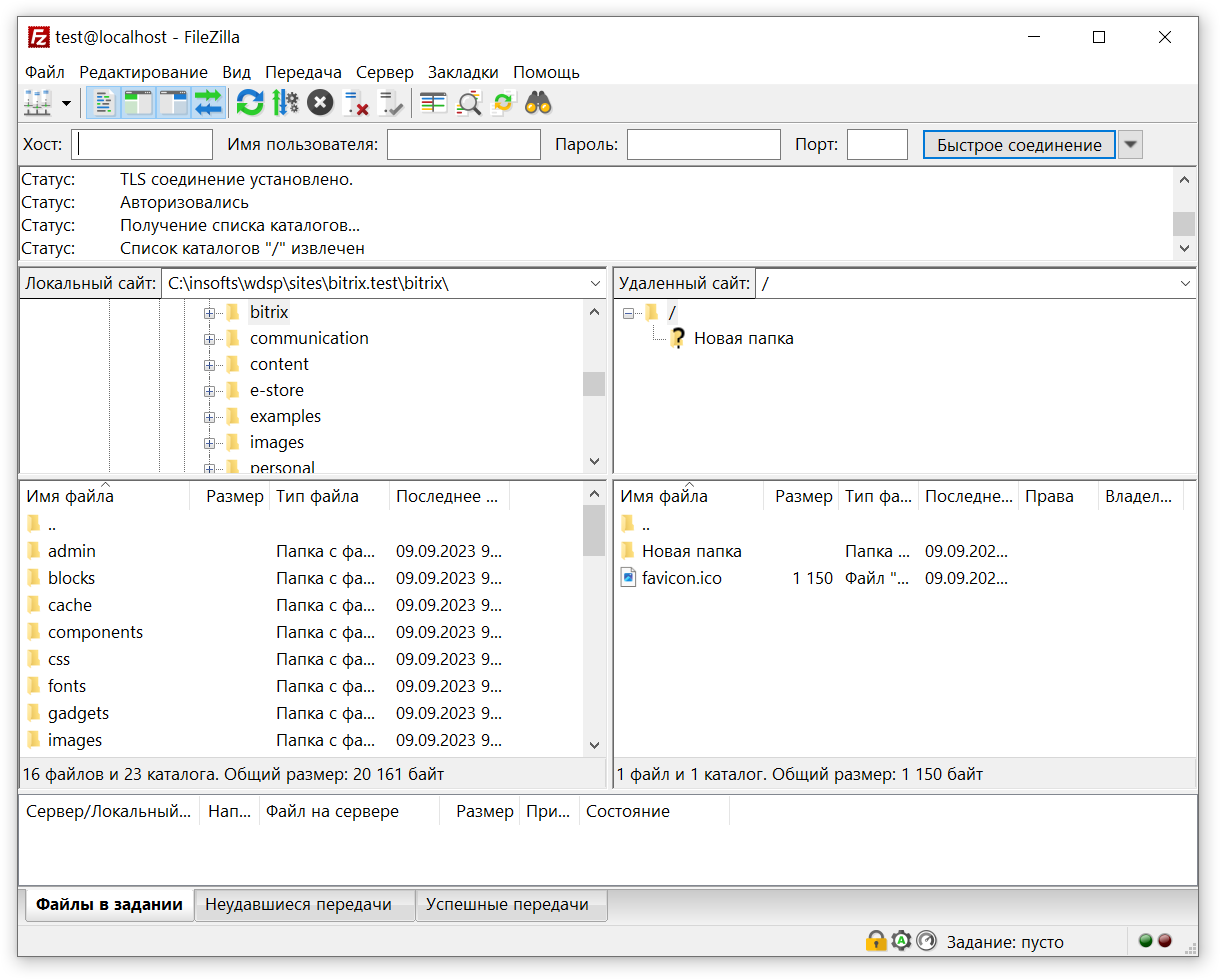The image size is (1220, 979).
Task: Click message log scrollbar down arrow
Action: [x=1185, y=248]
